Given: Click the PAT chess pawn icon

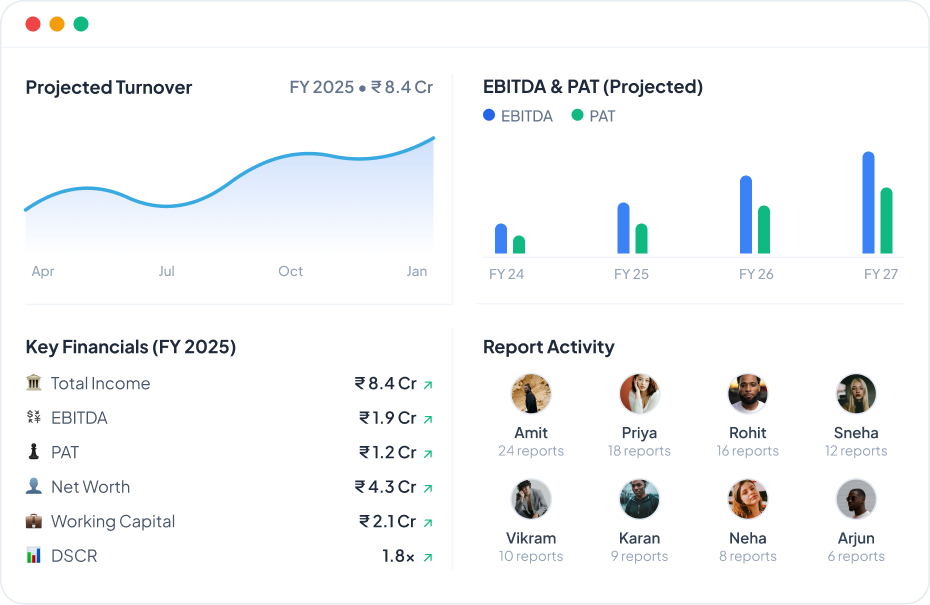Looking at the screenshot, I should [x=34, y=451].
